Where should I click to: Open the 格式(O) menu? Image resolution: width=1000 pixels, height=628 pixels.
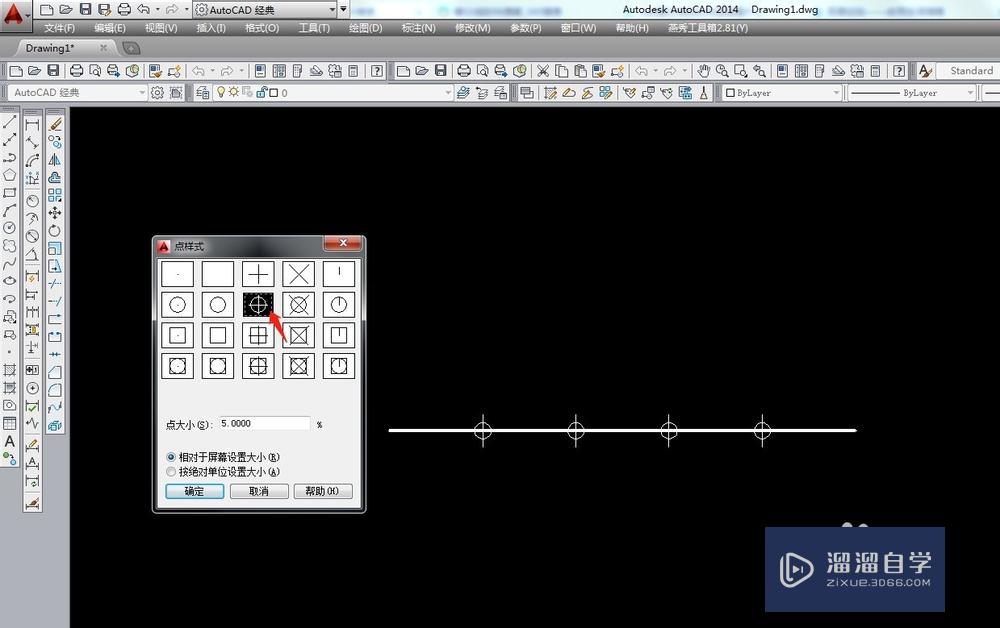[x=262, y=28]
